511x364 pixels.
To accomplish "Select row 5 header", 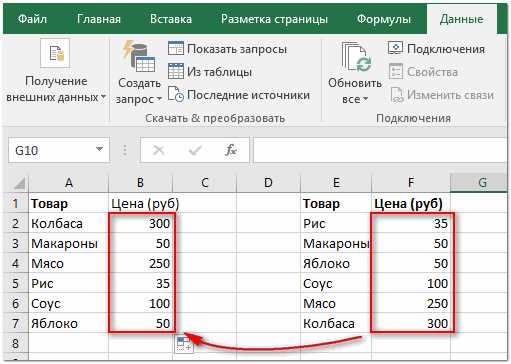I will 16,283.
